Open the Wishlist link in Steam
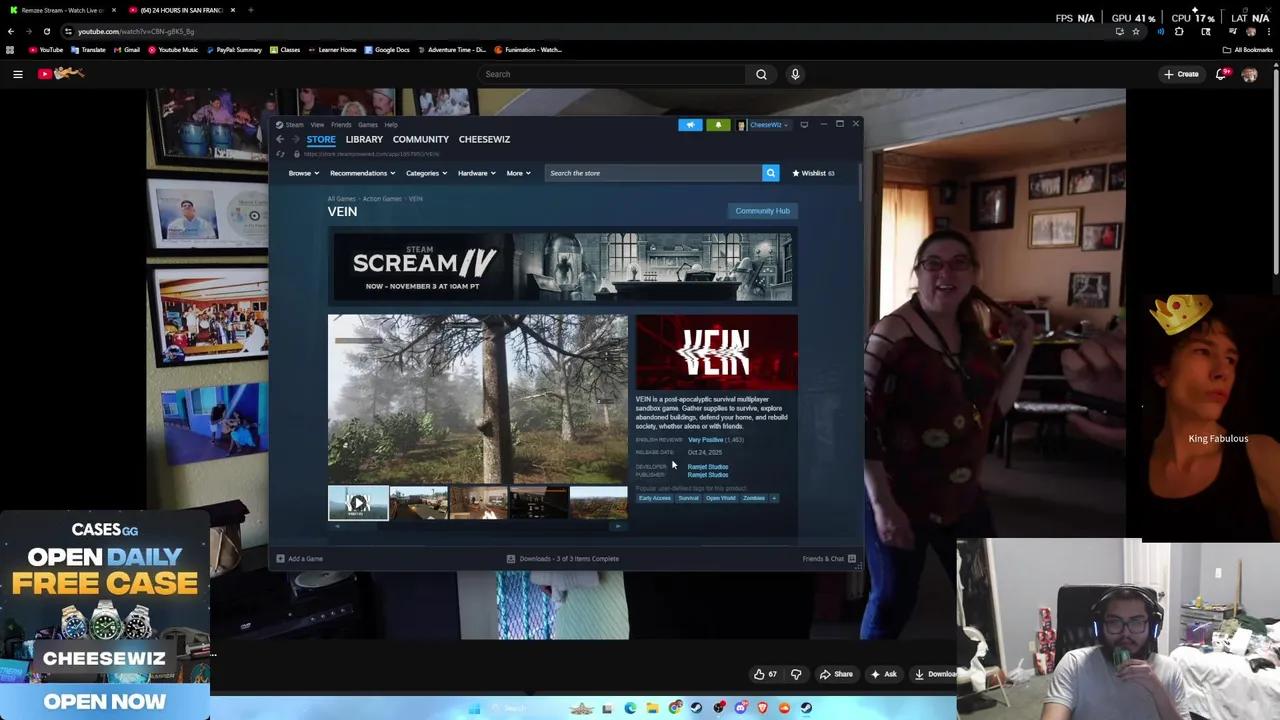This screenshot has height=720, width=1280. [814, 173]
